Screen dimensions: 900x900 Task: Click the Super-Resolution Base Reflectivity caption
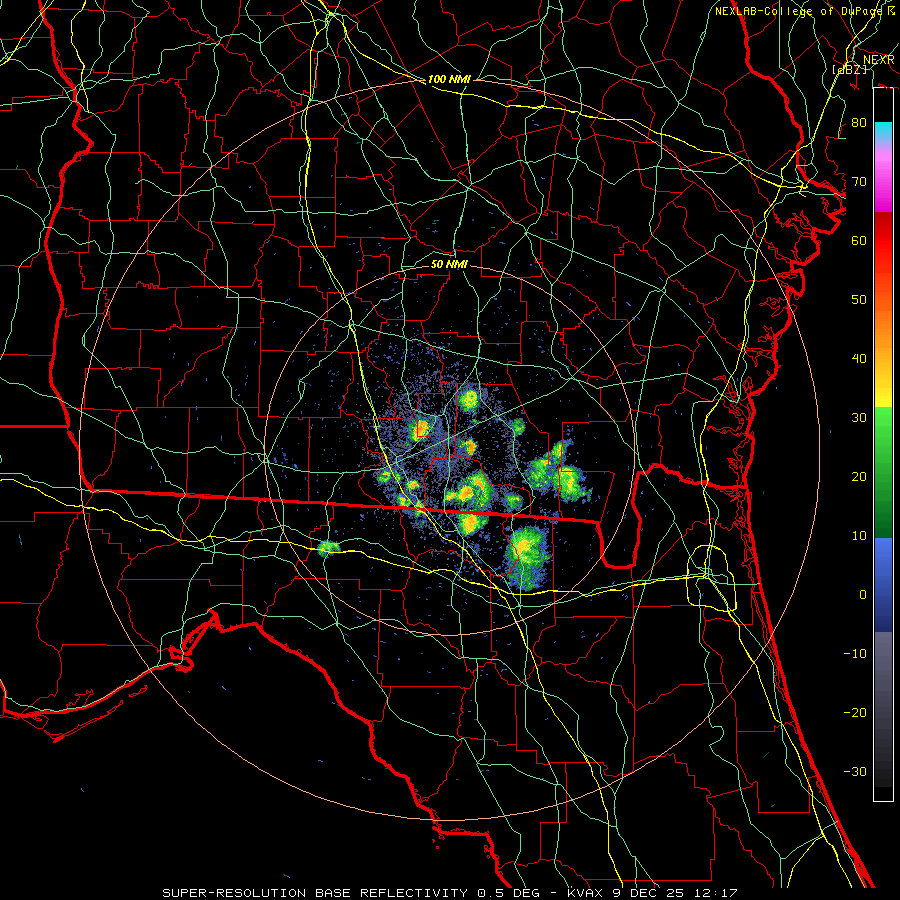point(449,893)
